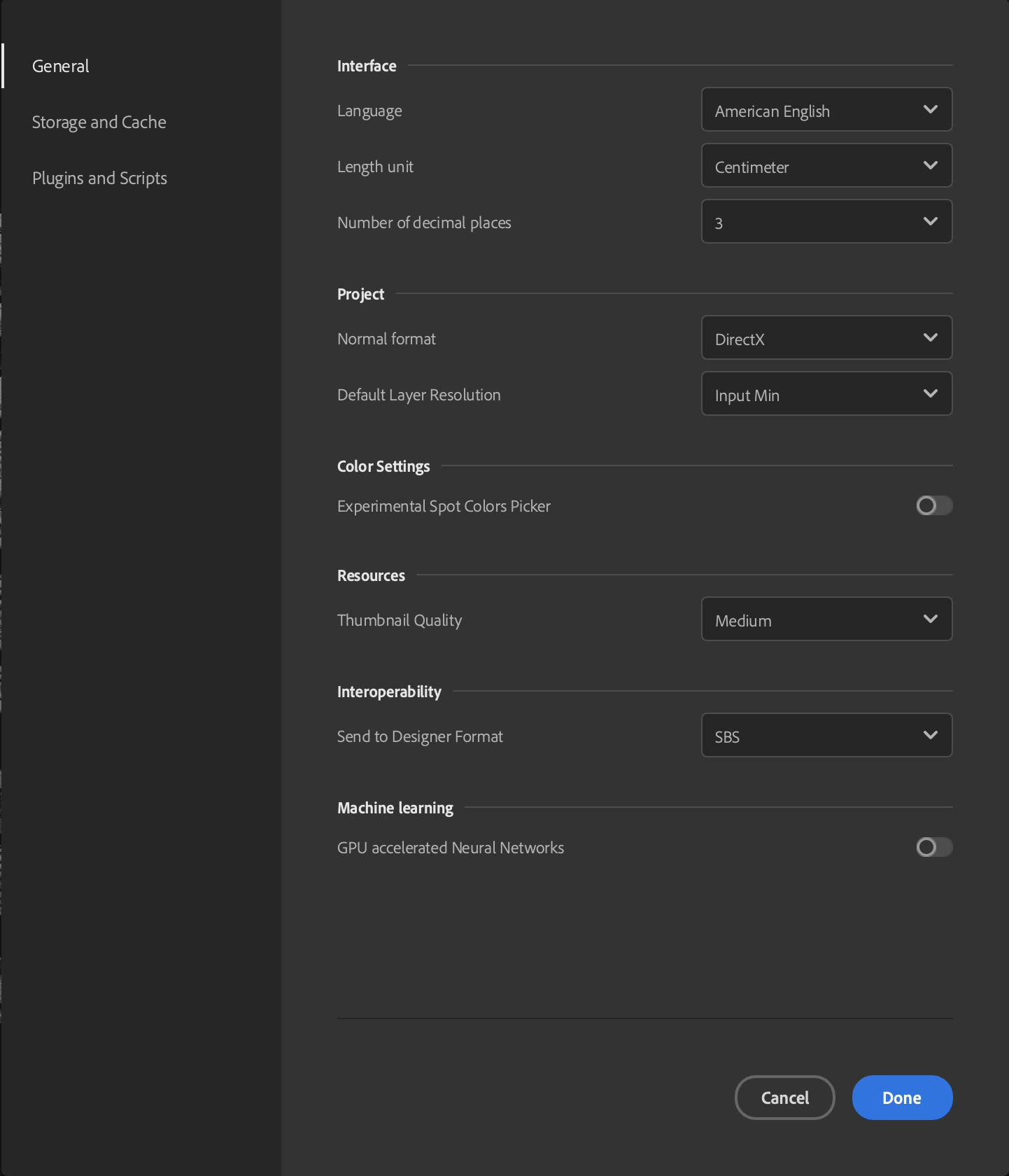Open Number of decimal places dropdown
Screen dimensions: 1009x1176
point(826,222)
